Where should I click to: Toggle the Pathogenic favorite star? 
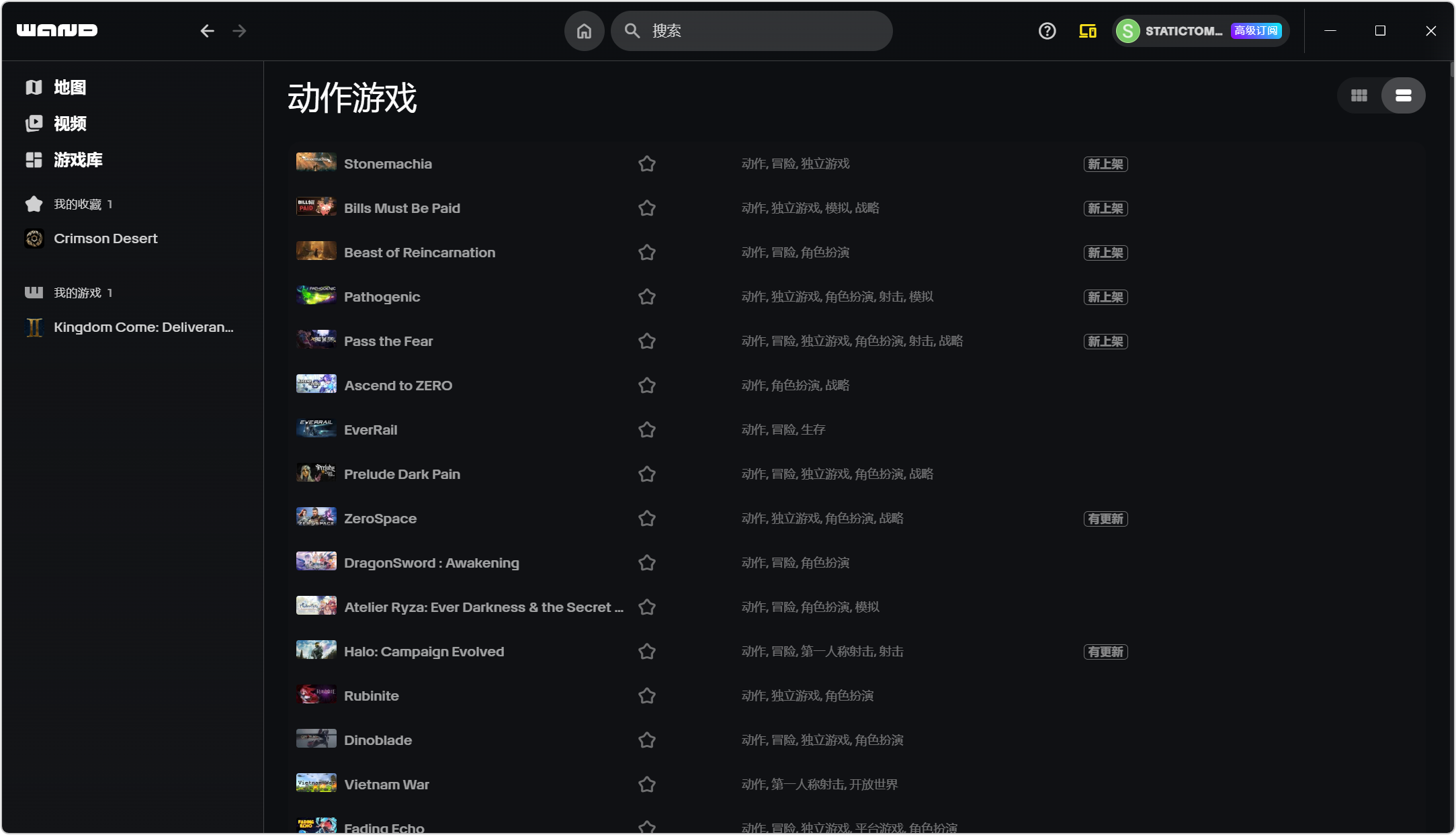[x=647, y=297]
